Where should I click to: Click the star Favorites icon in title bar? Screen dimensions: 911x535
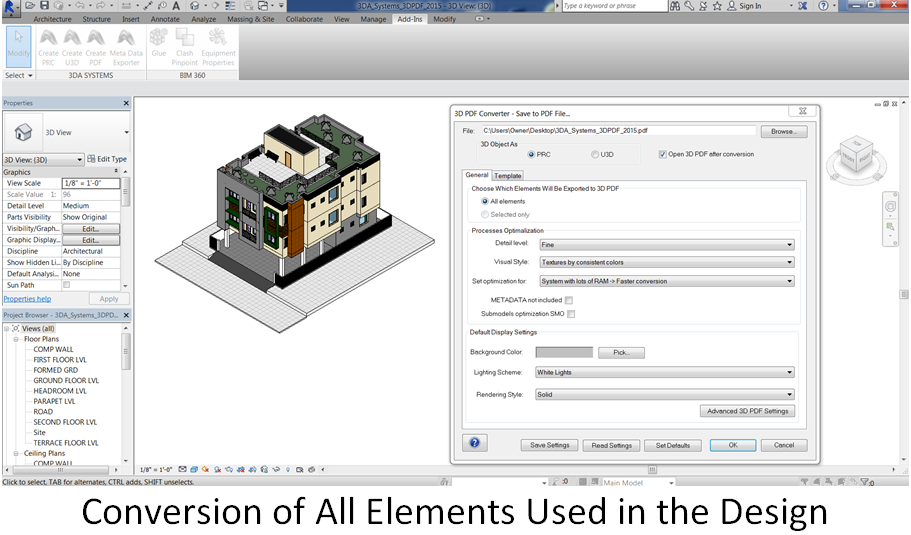pyautogui.click(x=718, y=6)
